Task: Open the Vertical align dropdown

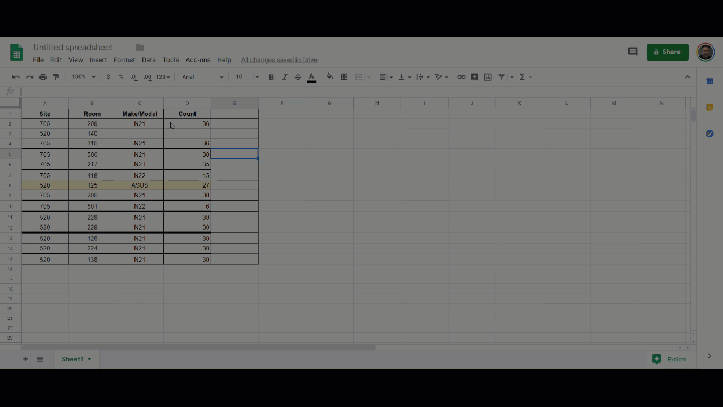Action: pos(404,77)
